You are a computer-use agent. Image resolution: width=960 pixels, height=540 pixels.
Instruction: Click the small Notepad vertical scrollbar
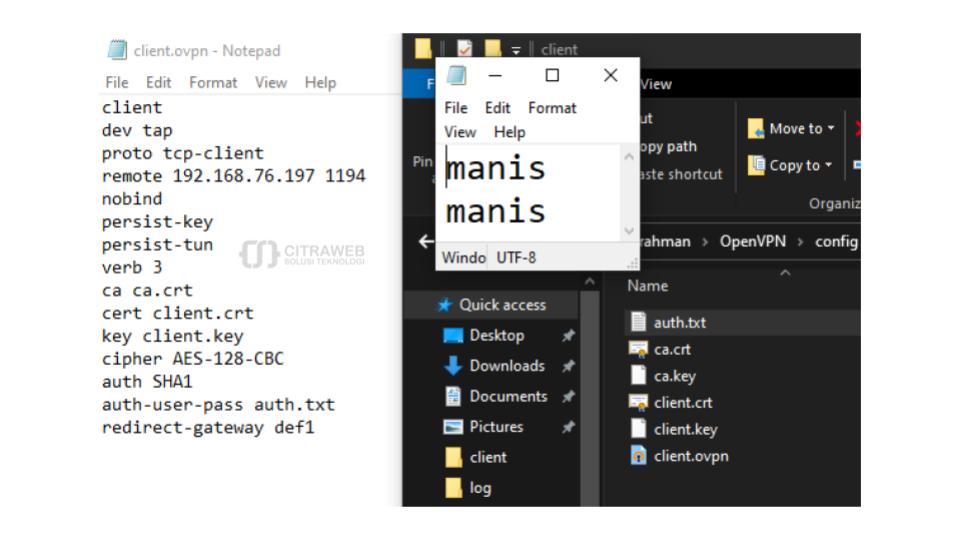pyautogui.click(x=629, y=192)
